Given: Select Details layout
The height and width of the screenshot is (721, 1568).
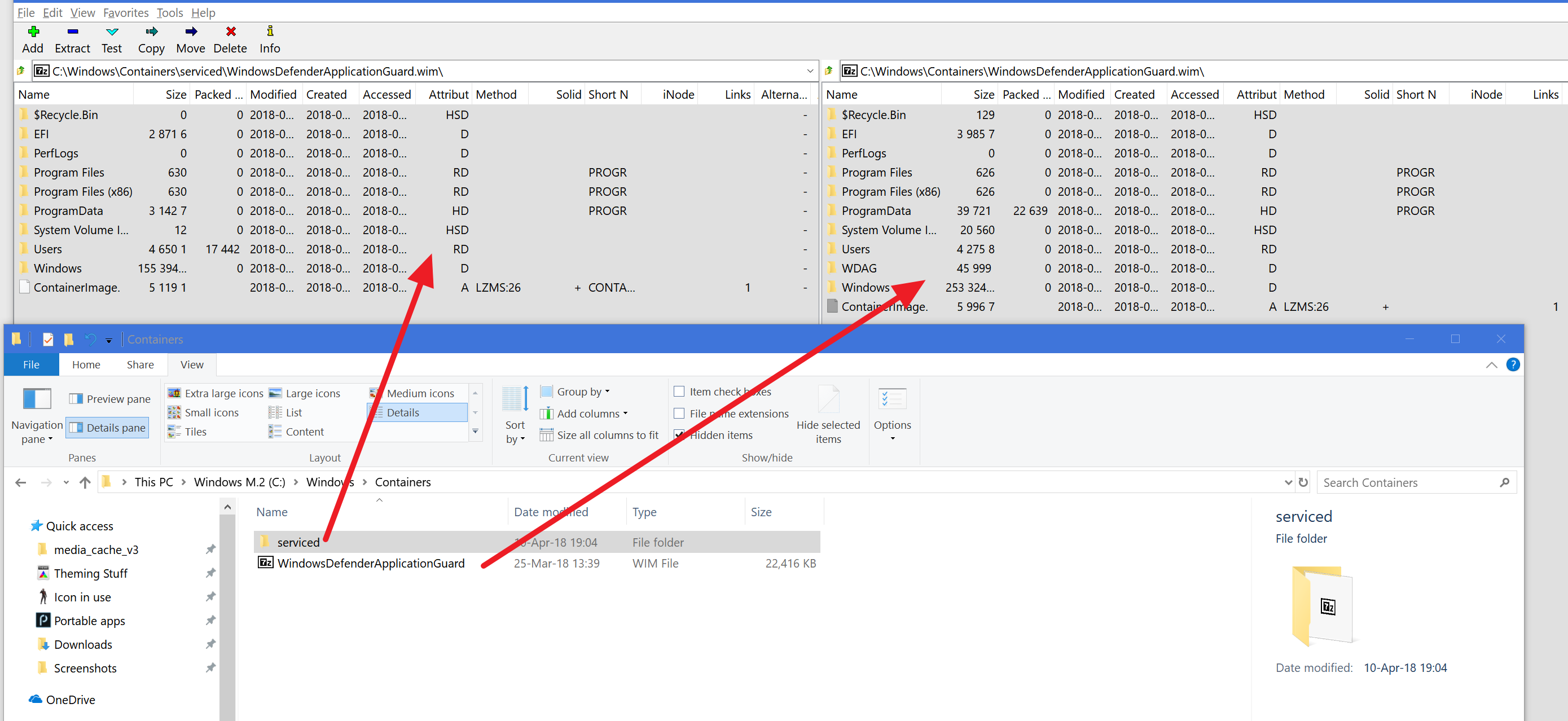Looking at the screenshot, I should tap(418, 412).
